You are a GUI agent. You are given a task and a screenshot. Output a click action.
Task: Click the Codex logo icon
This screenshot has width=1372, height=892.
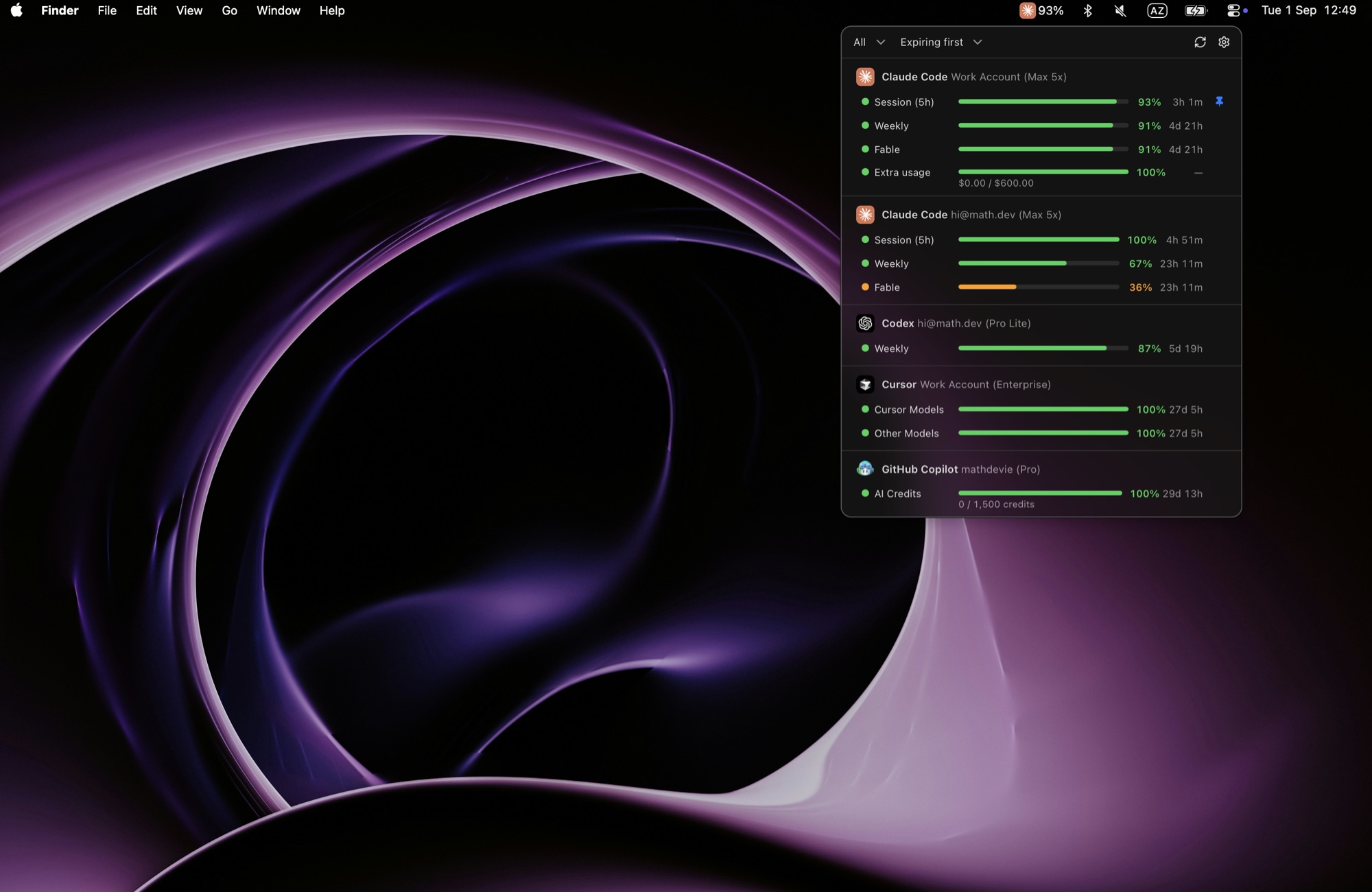click(x=865, y=323)
